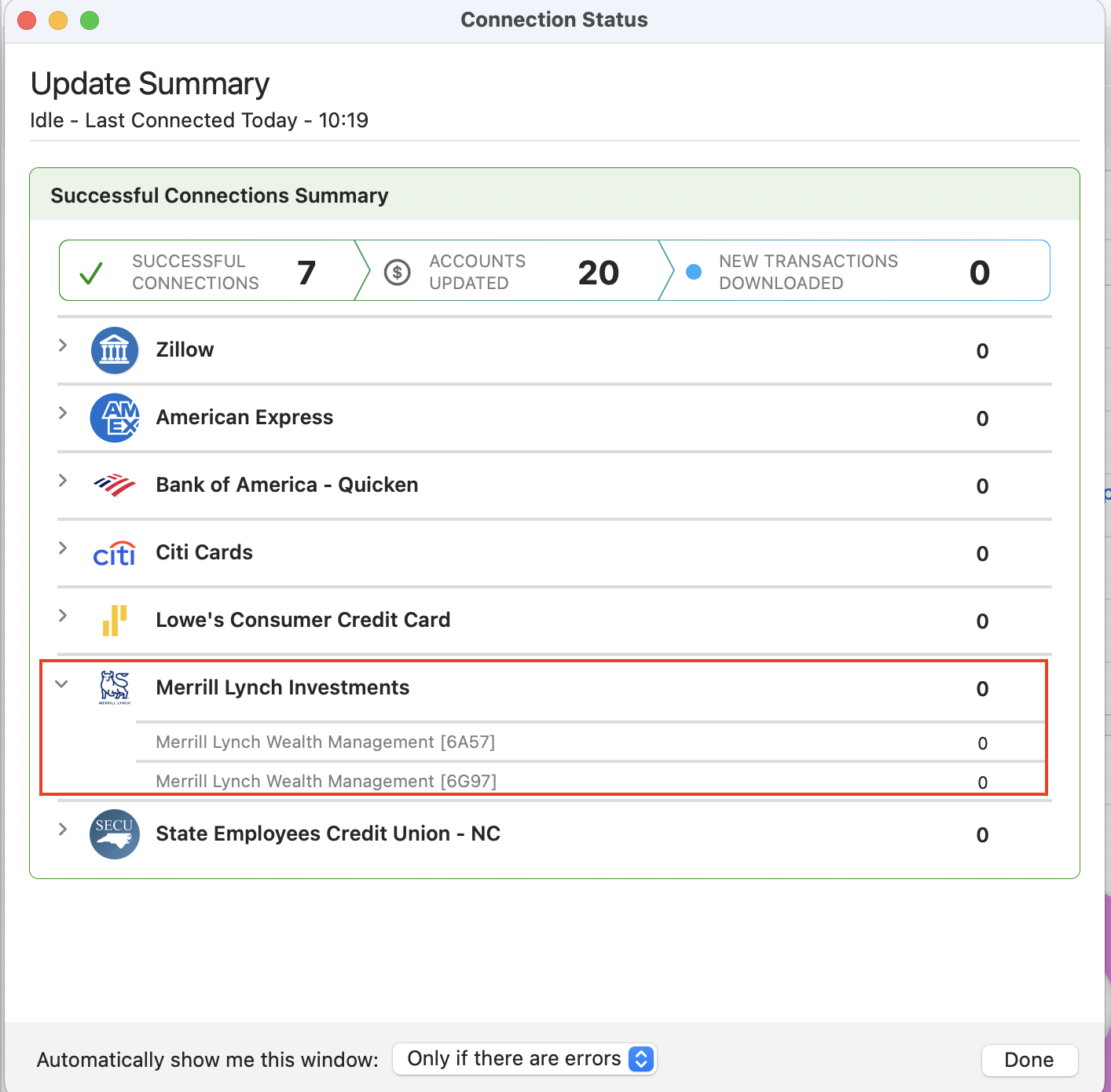
Task: Click Merrill Lynch Investments count of 0
Action: (x=982, y=689)
